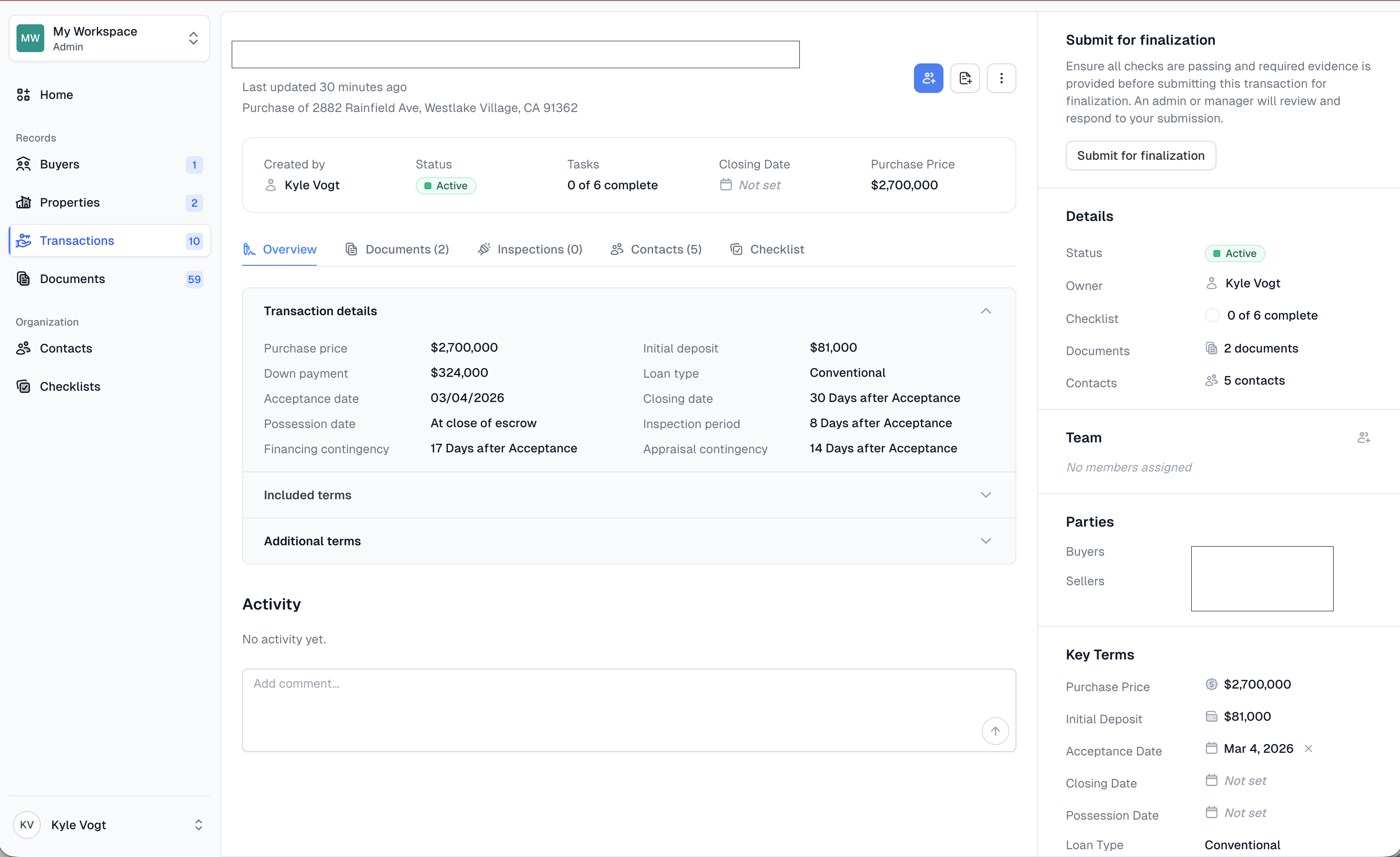
Task: Open Checklists in the sidebar
Action: 70,386
